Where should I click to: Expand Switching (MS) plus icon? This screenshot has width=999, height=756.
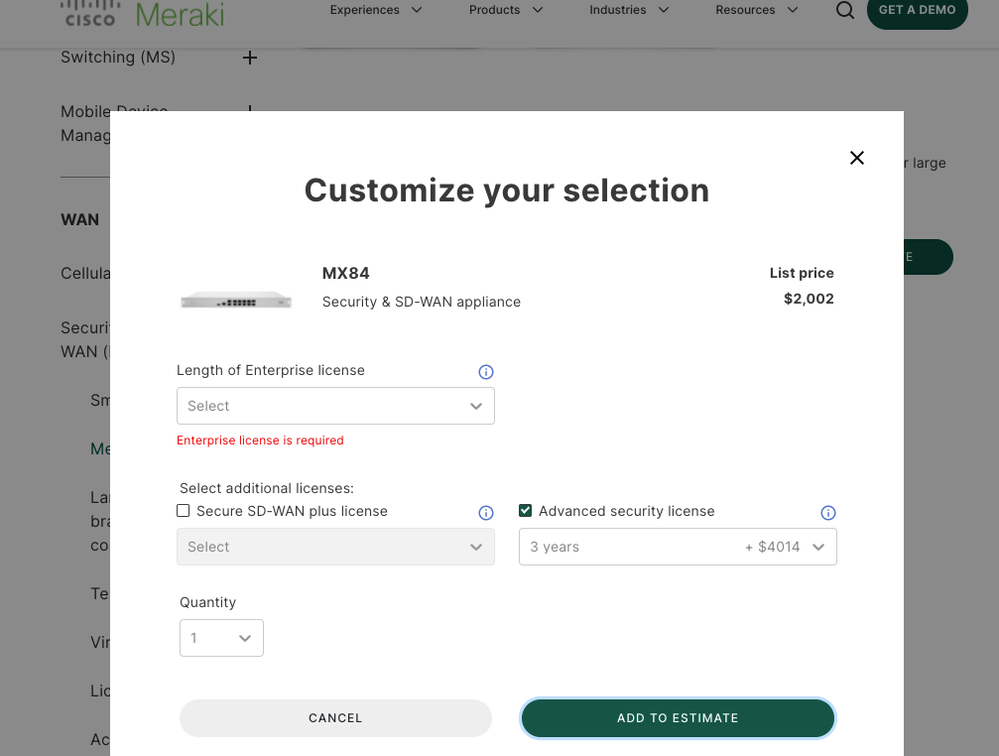point(250,58)
